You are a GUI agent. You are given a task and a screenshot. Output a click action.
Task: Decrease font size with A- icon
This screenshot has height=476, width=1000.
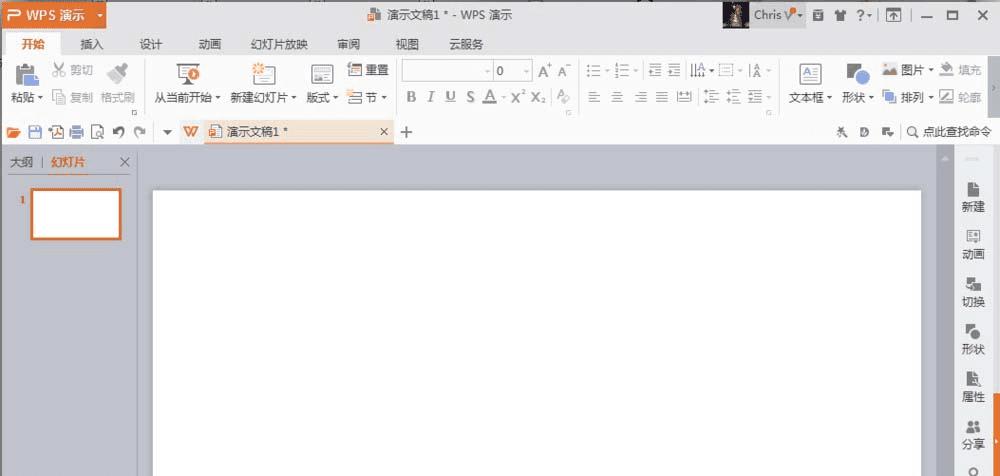564,71
